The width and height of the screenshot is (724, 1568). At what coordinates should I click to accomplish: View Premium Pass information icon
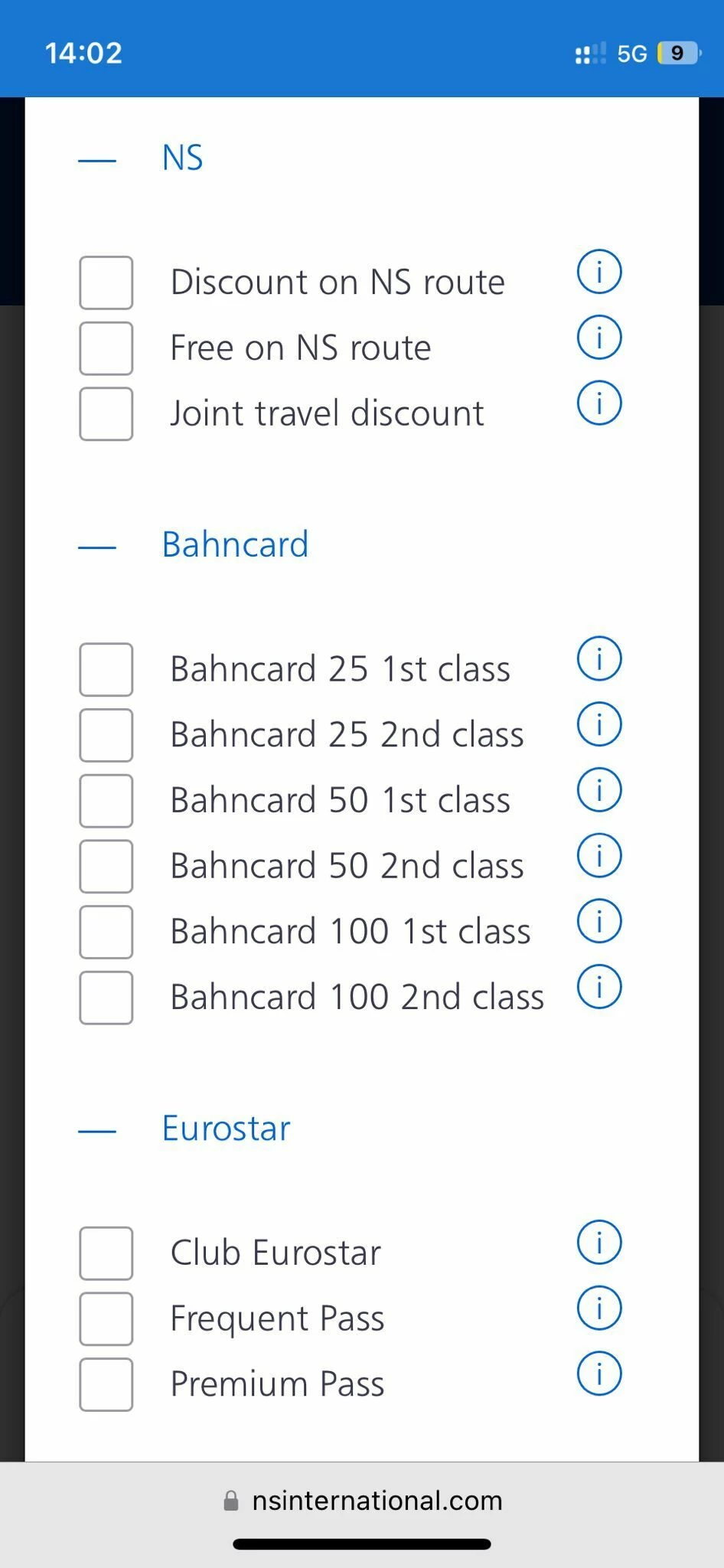598,1374
